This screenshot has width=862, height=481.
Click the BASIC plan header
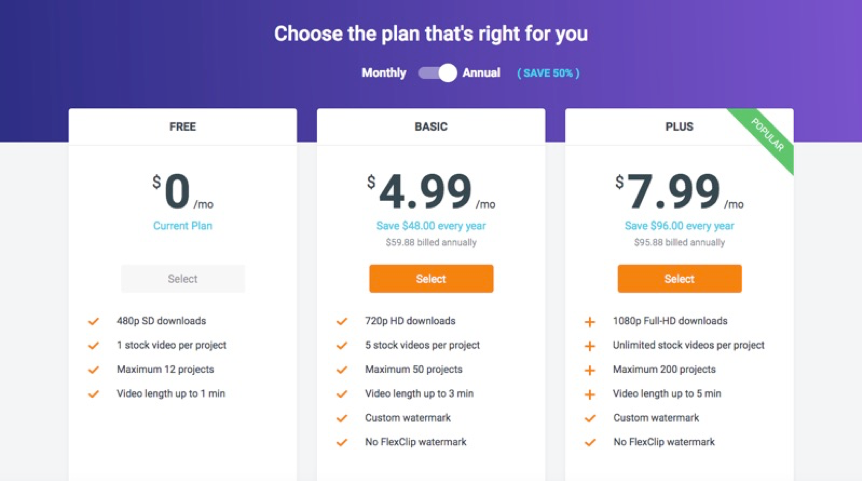click(431, 127)
